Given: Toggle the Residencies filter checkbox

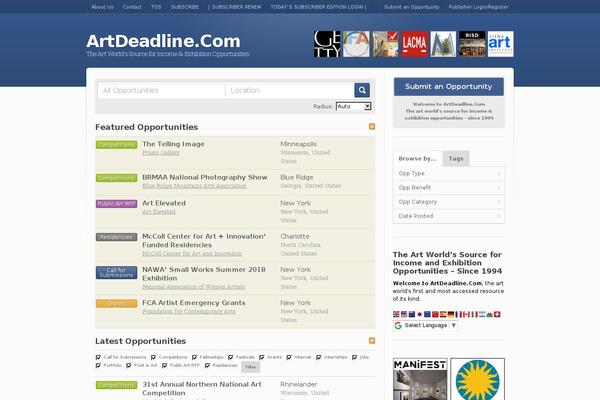Looking at the screenshot, I should [207, 366].
